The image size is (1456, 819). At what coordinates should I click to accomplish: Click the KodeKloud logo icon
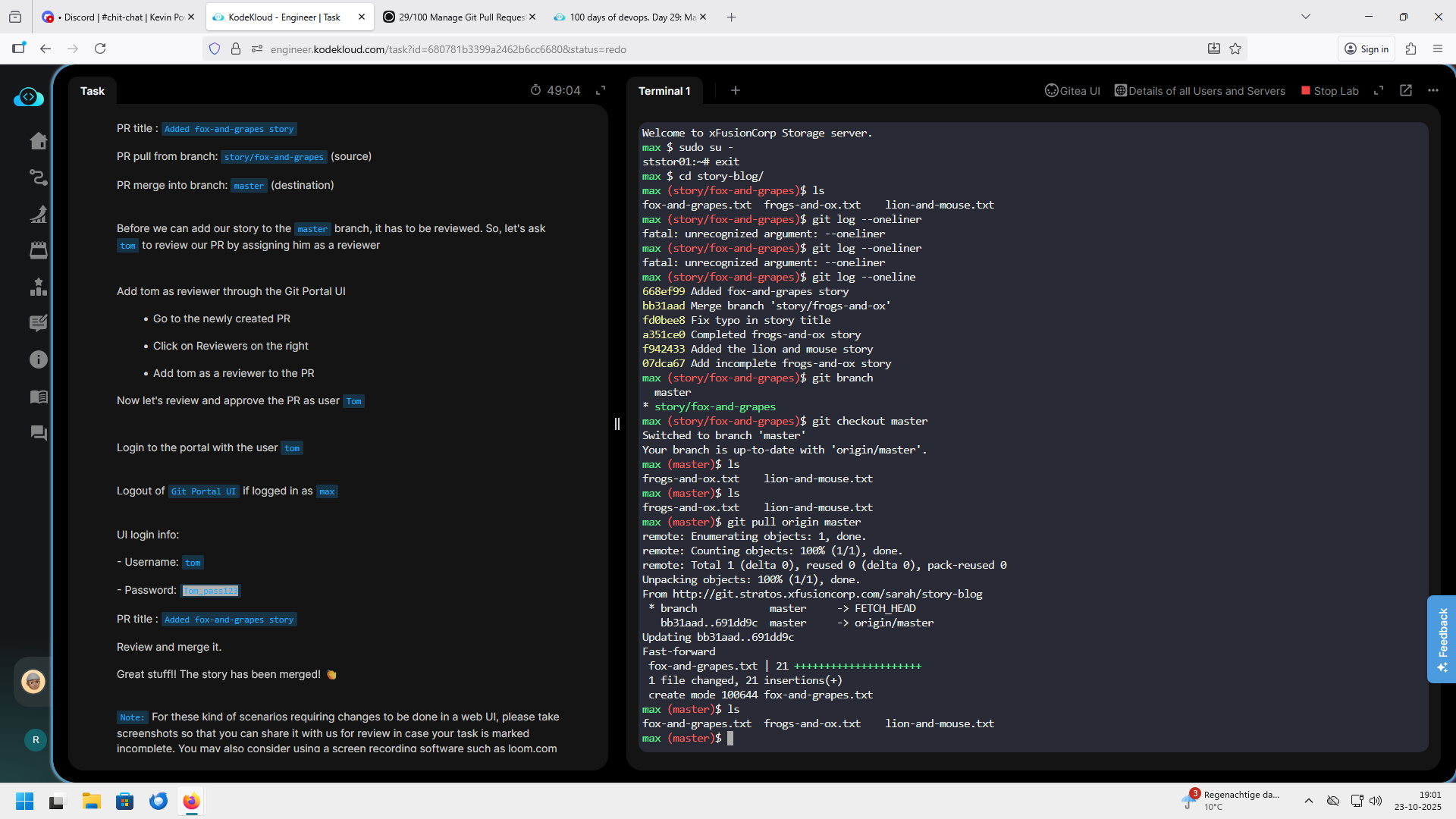tap(29, 97)
